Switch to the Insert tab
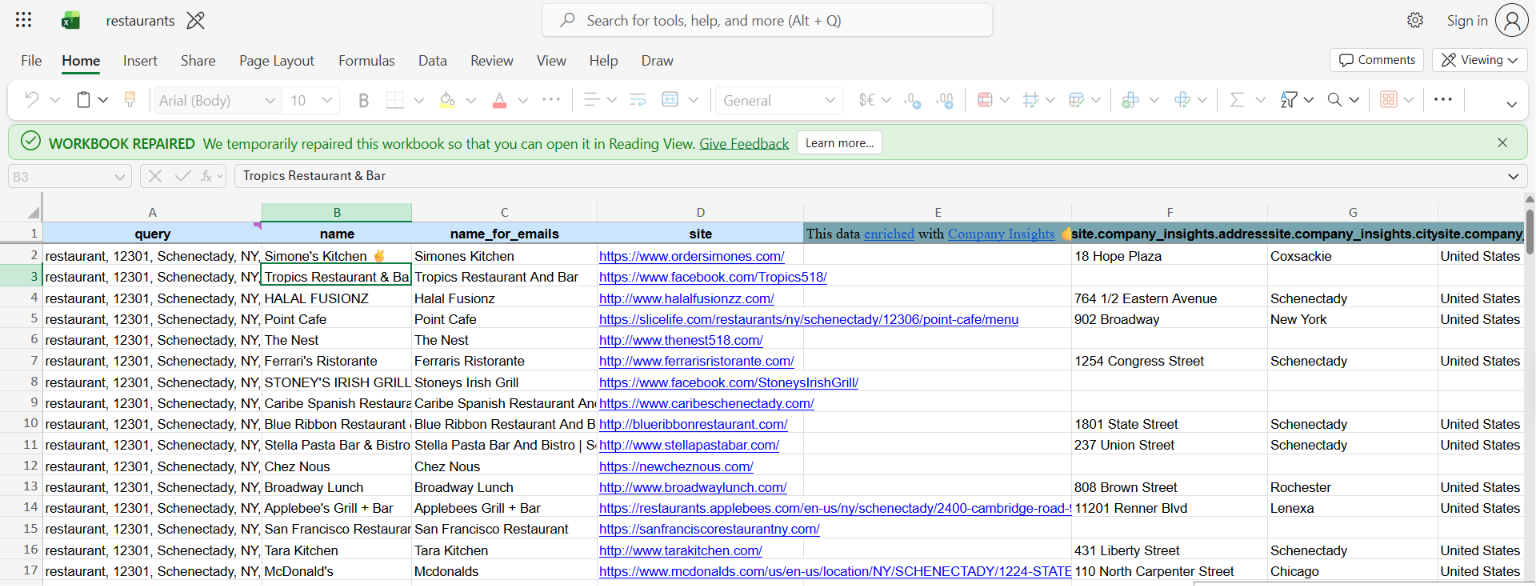The height and width of the screenshot is (586, 1536). click(x=140, y=60)
